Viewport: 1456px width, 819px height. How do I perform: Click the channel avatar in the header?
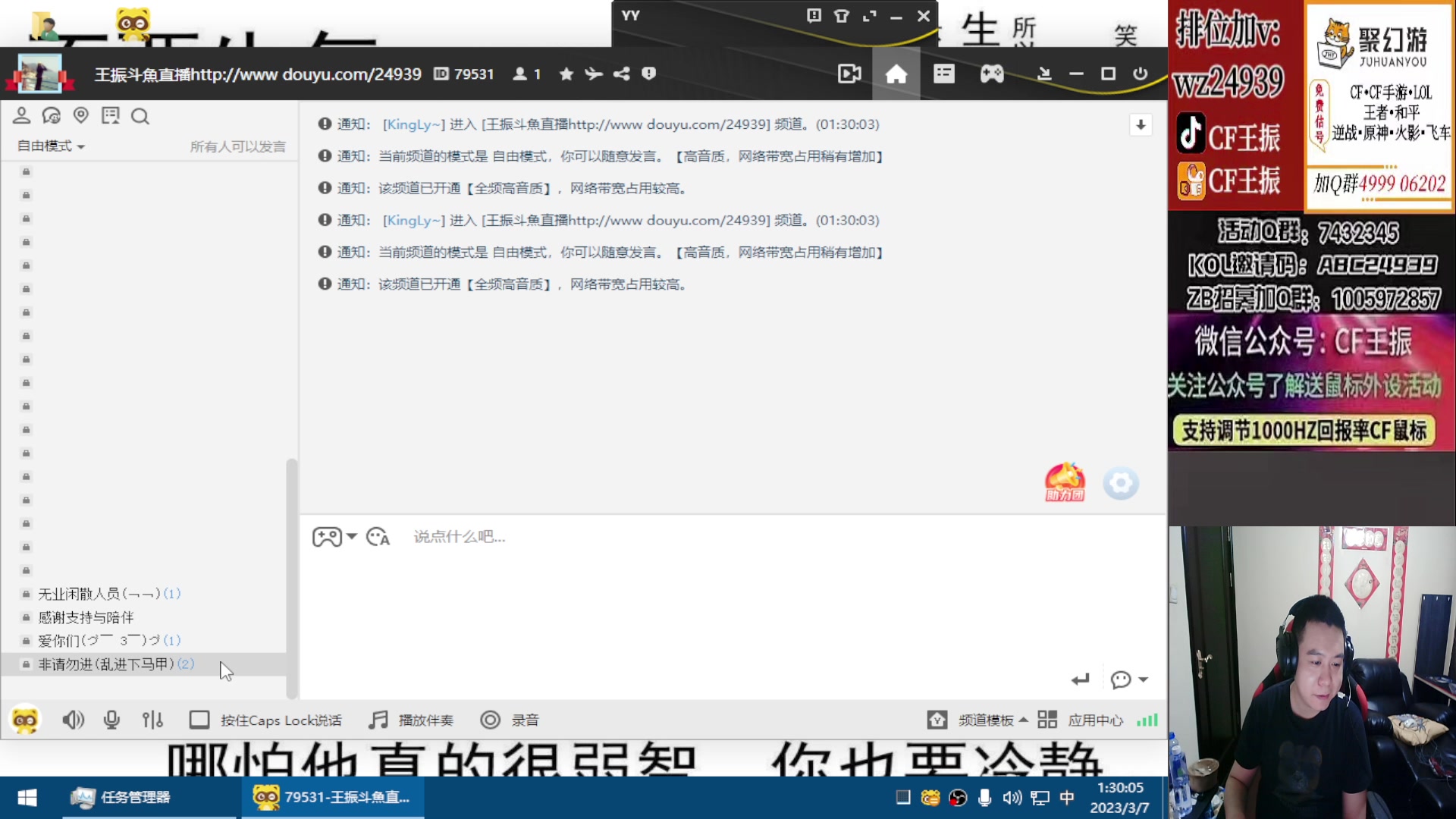[x=39, y=74]
